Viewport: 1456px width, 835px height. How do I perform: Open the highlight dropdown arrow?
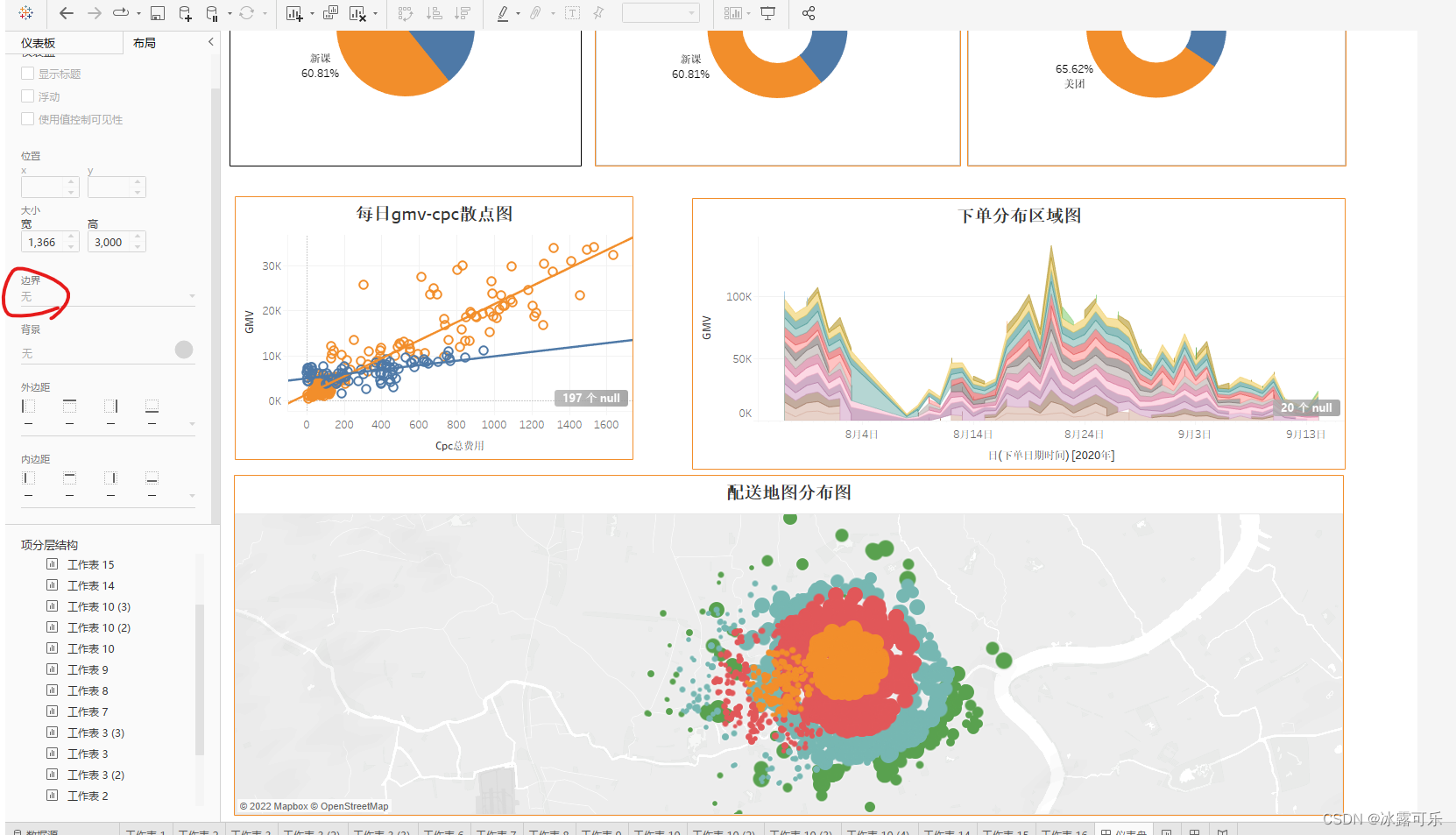(x=518, y=14)
